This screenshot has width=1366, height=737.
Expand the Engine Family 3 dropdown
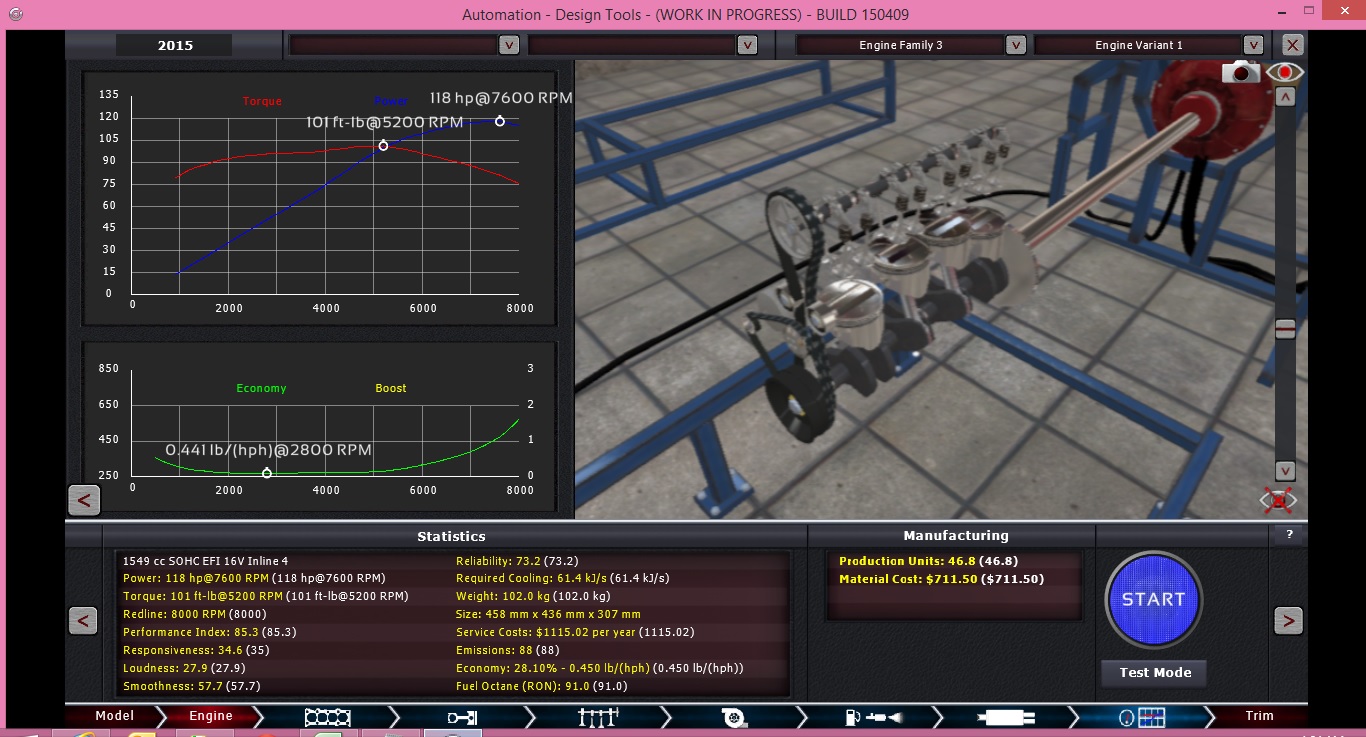point(1015,45)
